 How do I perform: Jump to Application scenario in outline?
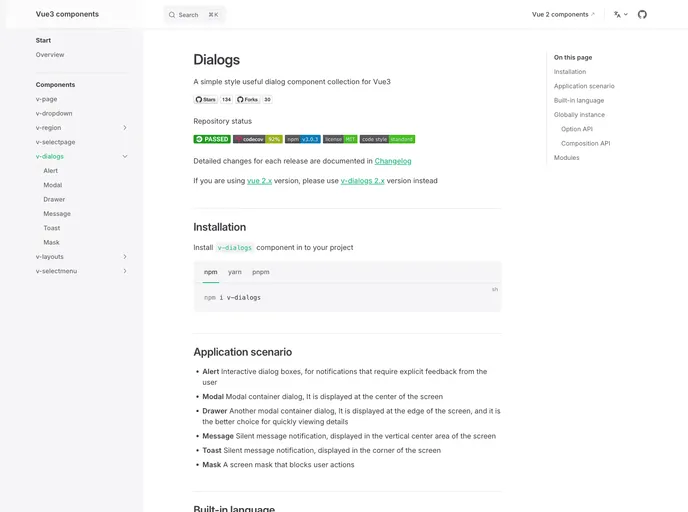584,86
